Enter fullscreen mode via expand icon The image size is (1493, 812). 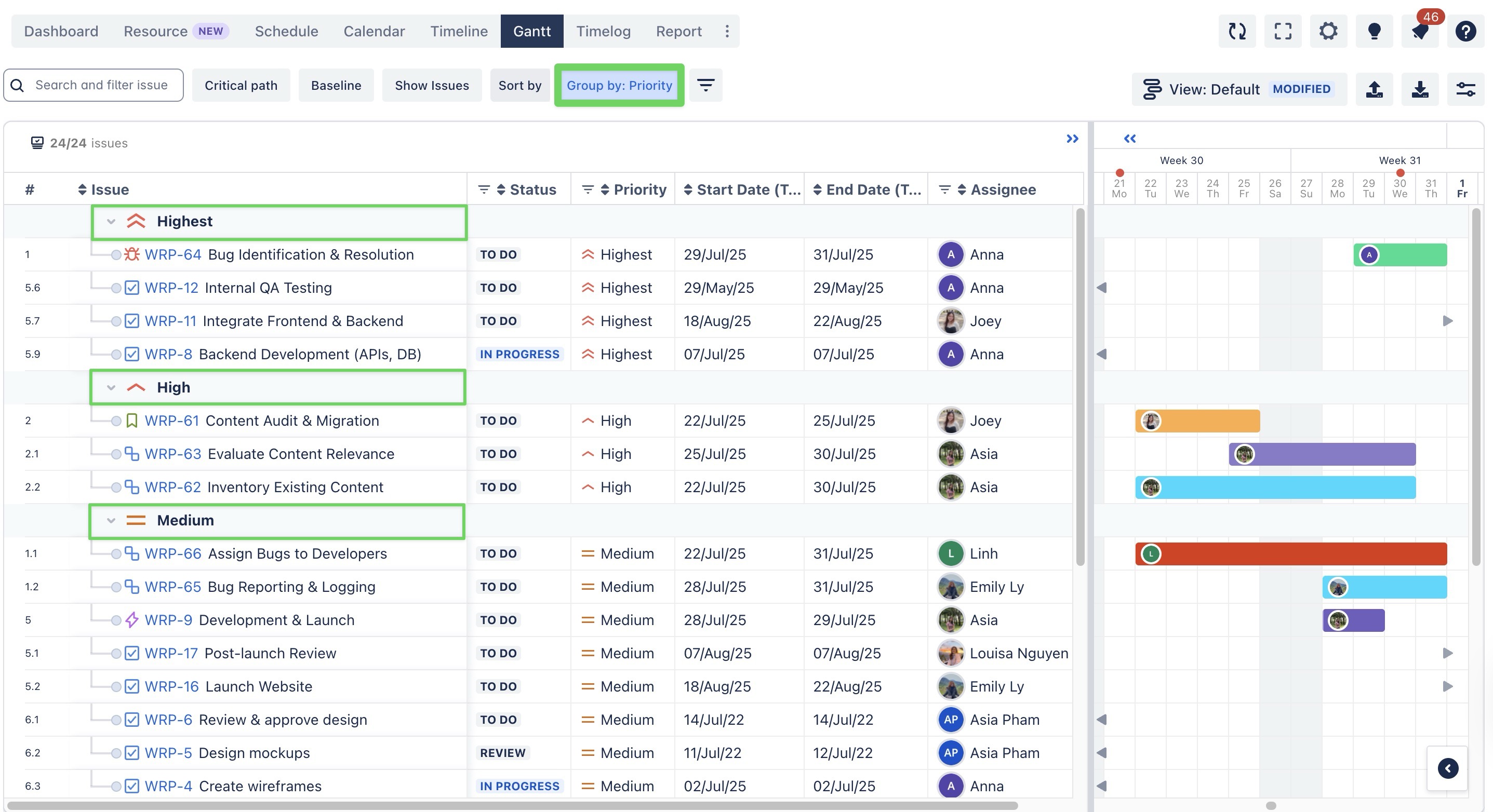(x=1283, y=31)
